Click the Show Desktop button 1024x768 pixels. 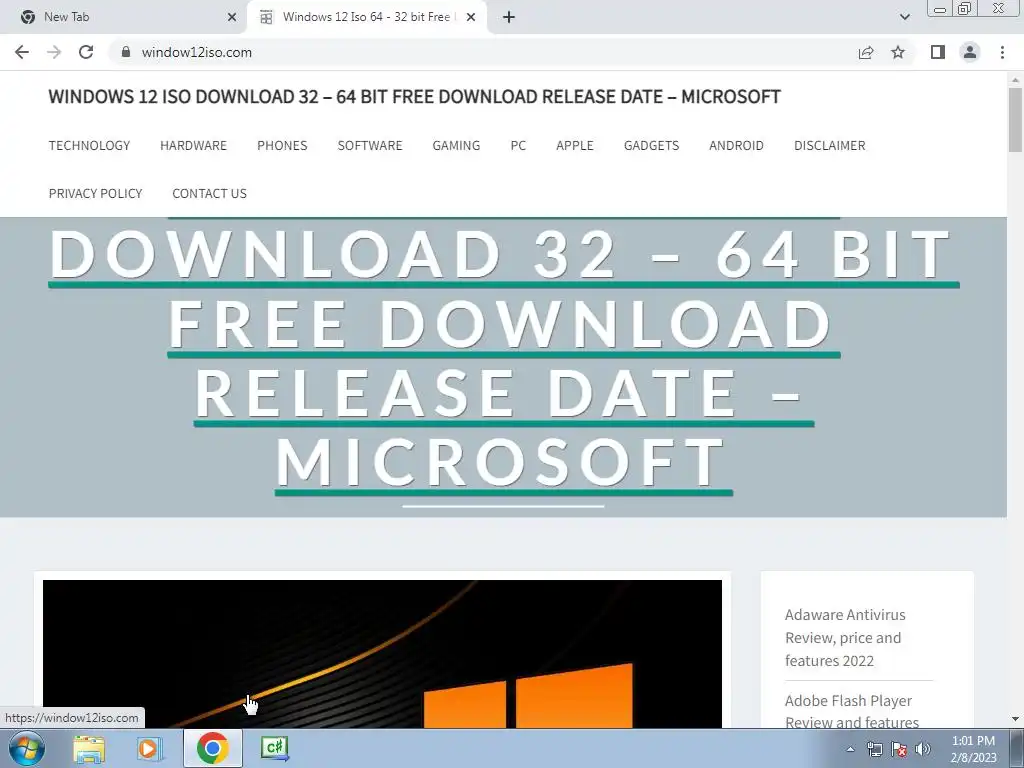[x=1017, y=748]
